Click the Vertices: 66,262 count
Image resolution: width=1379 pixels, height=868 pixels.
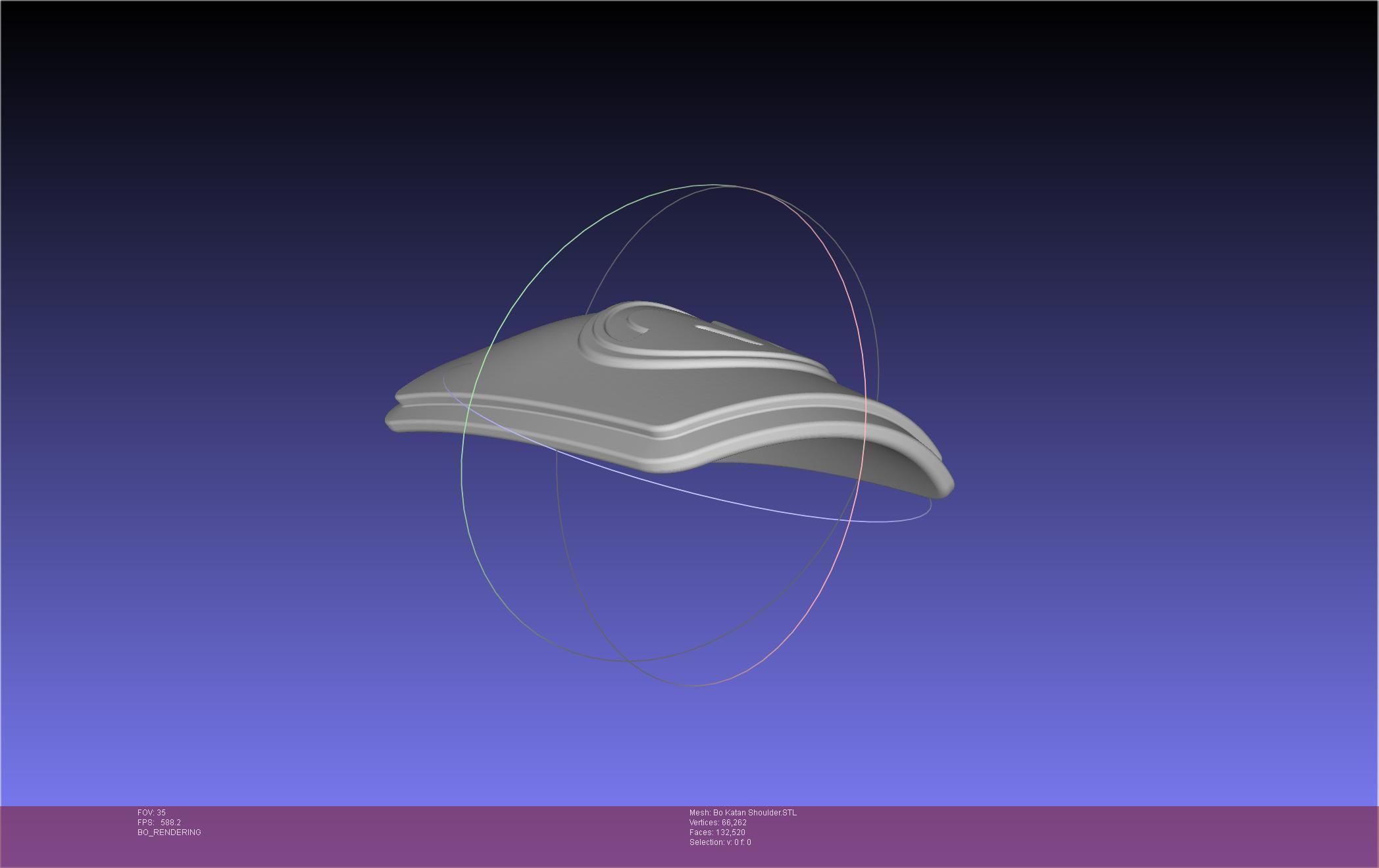pyautogui.click(x=718, y=823)
